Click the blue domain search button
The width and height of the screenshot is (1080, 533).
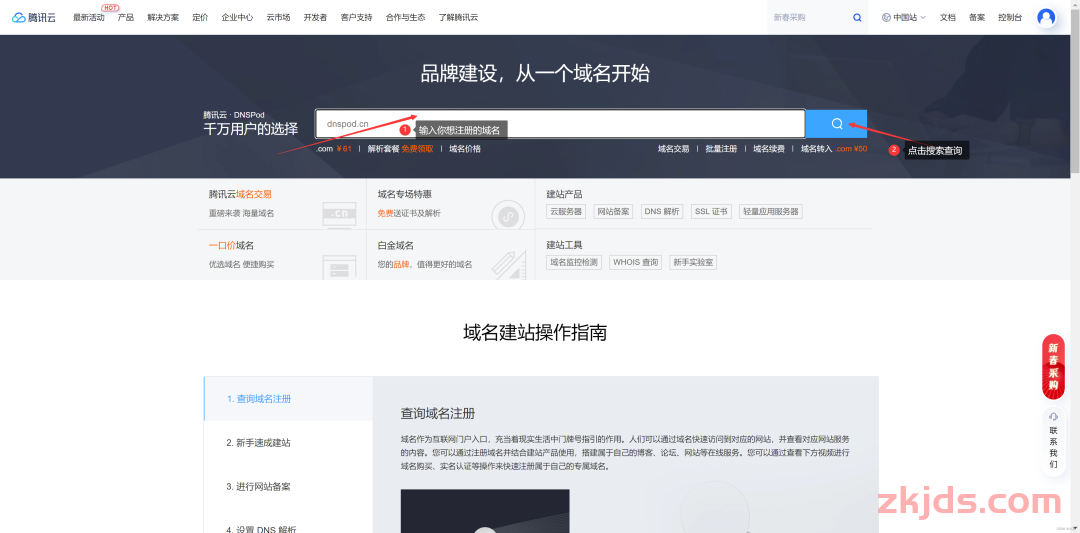(x=836, y=124)
